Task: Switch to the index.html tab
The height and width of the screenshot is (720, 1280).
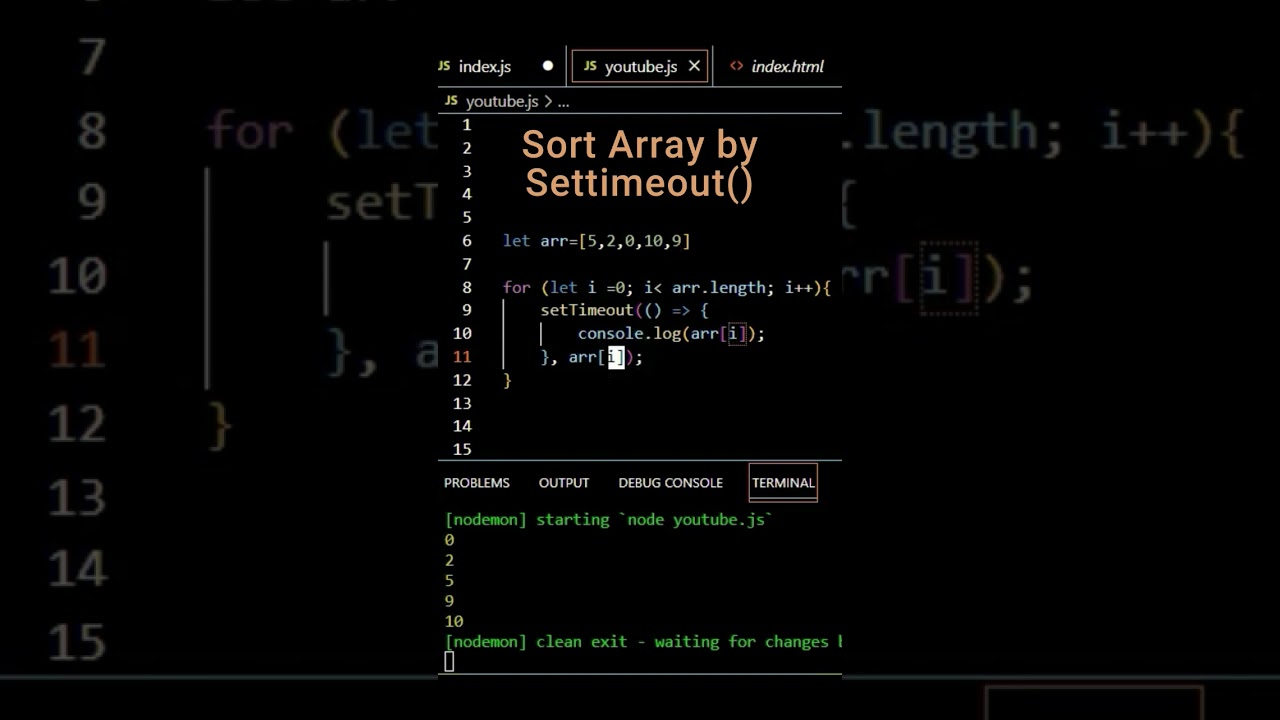Action: pyautogui.click(x=787, y=67)
